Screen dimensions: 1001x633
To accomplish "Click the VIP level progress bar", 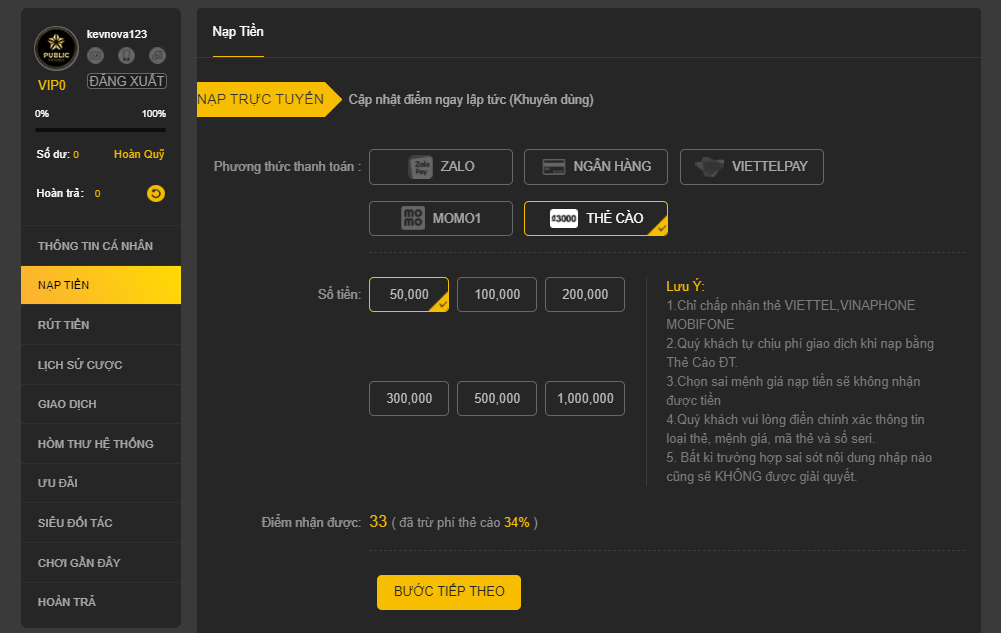I will pos(100,130).
